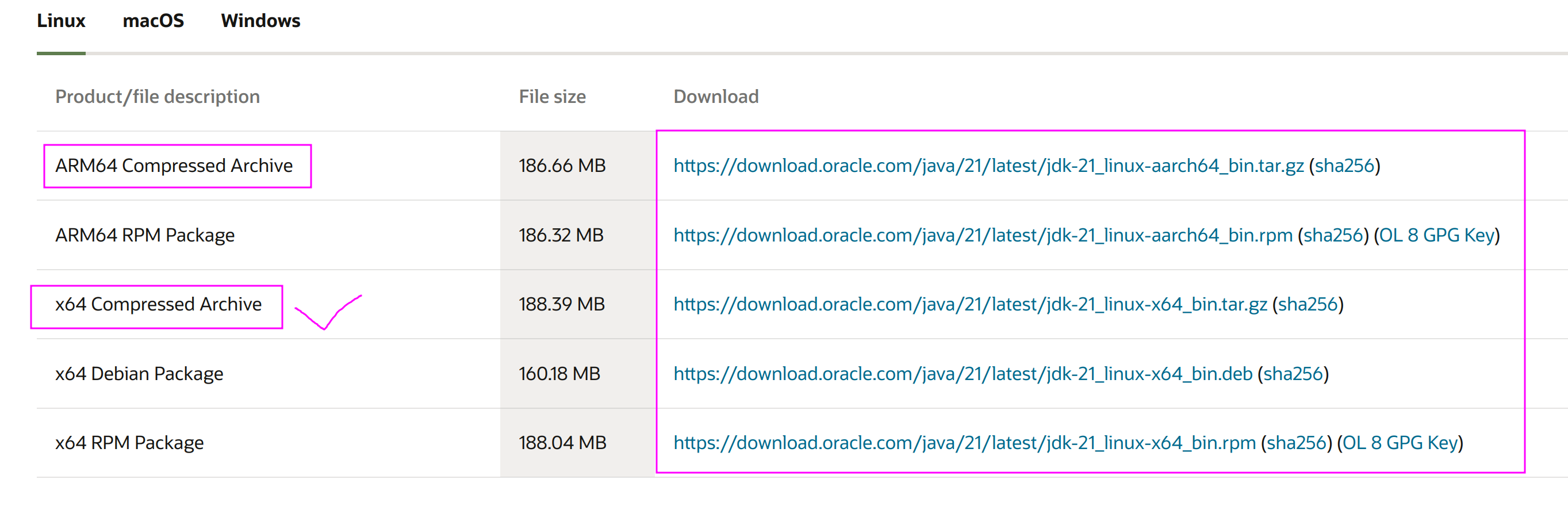Viewport: 1568px width, 506px height.
Task: Open OL 8 GPG Key for x64 RPM
Action: pos(1400,443)
